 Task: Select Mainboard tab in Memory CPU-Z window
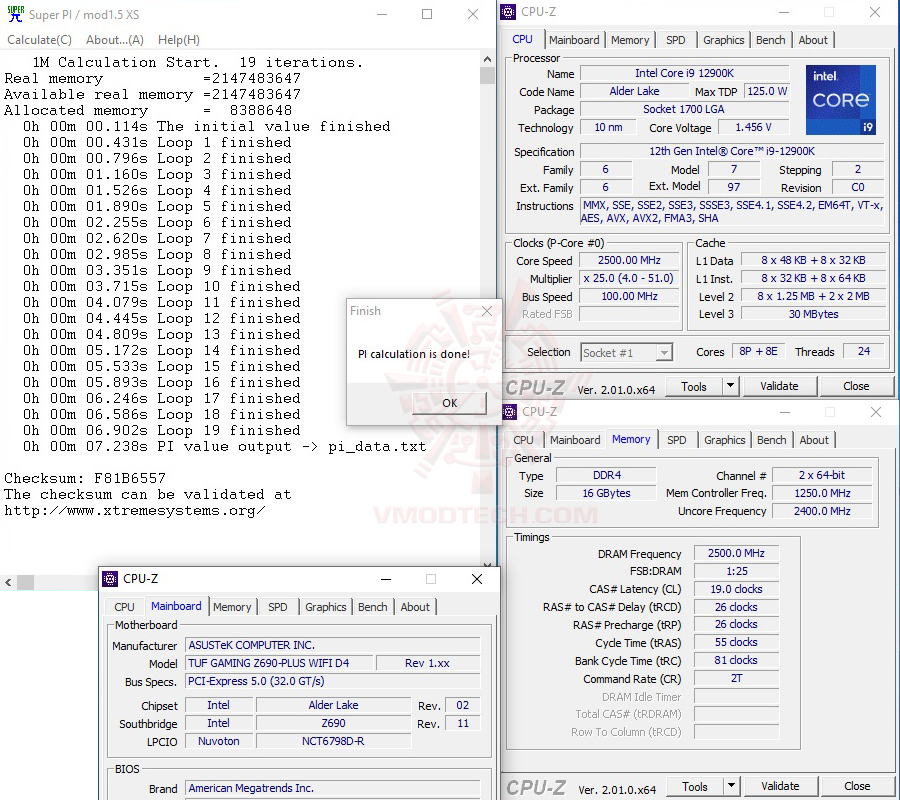coord(575,440)
